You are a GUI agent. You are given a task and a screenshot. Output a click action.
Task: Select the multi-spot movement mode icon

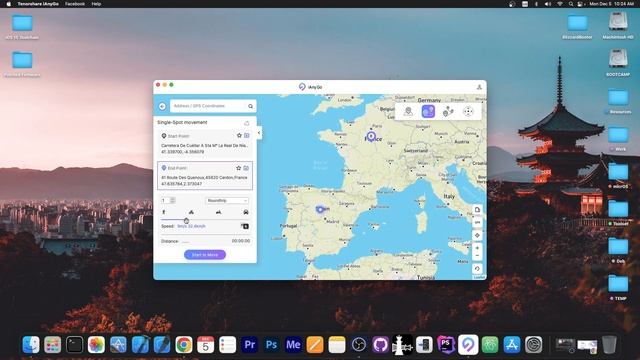[x=448, y=111]
